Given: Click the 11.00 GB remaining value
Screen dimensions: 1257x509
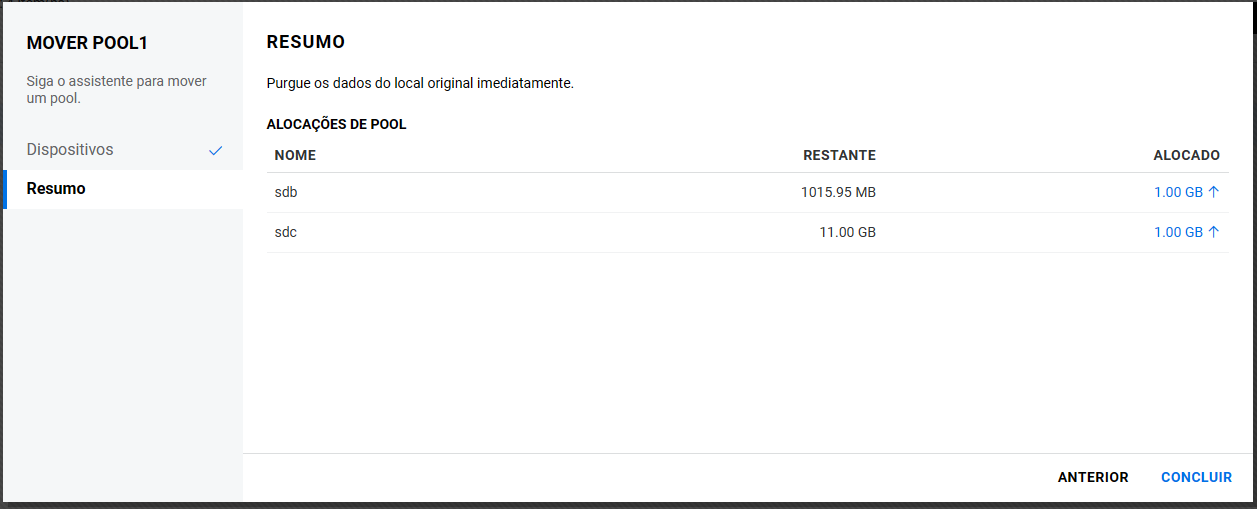Looking at the screenshot, I should click(x=847, y=232).
